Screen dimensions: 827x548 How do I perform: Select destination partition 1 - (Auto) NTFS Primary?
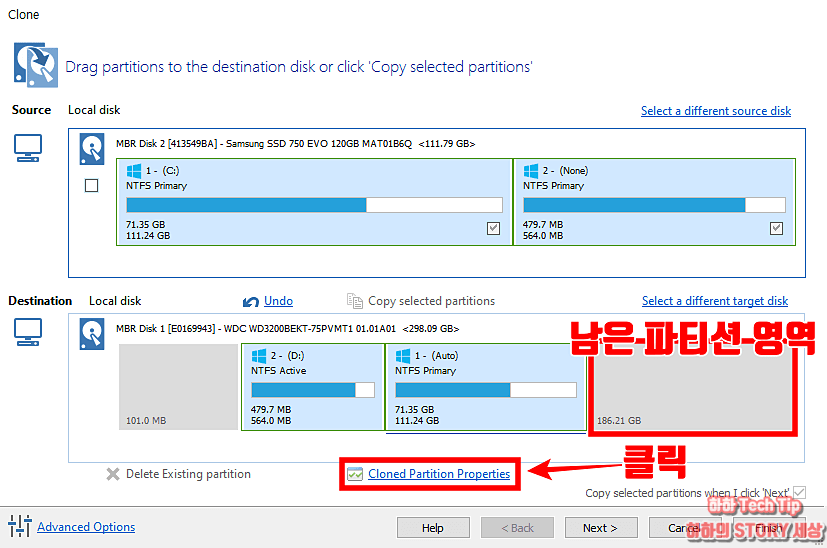pyautogui.click(x=486, y=387)
